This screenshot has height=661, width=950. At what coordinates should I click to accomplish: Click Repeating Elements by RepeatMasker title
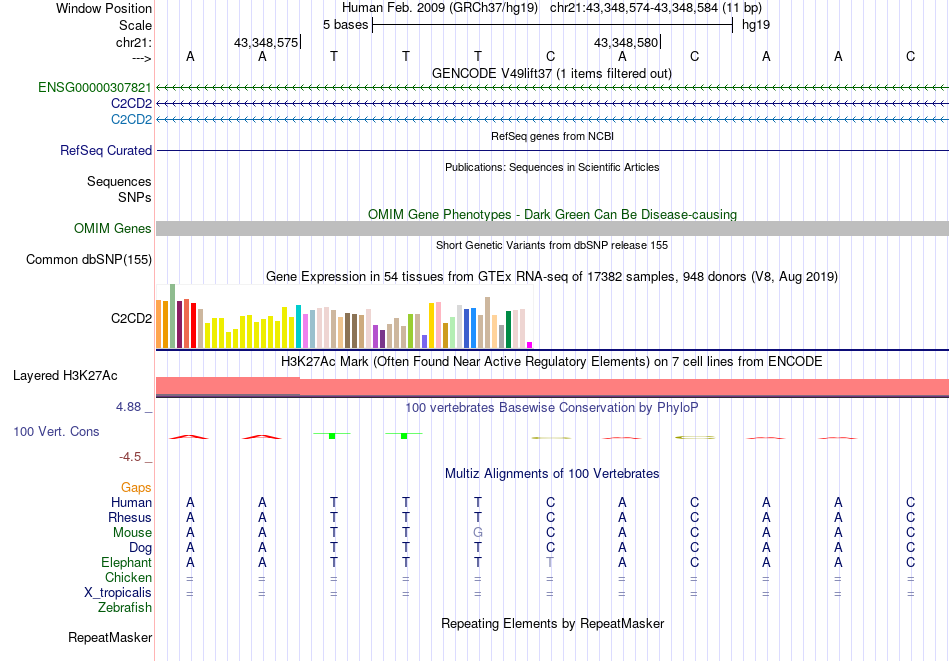click(553, 623)
